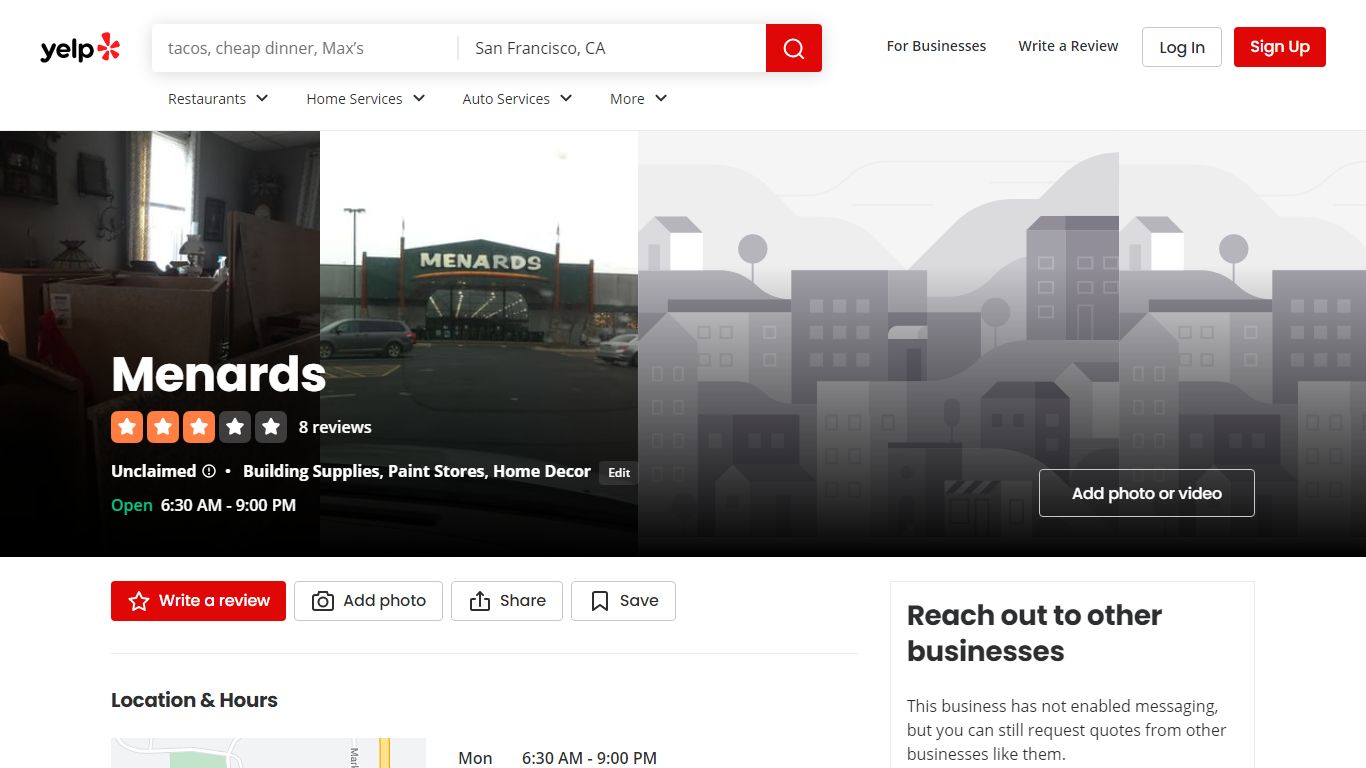The image size is (1366, 768).
Task: Open the 8 reviews link
Action: click(x=335, y=427)
